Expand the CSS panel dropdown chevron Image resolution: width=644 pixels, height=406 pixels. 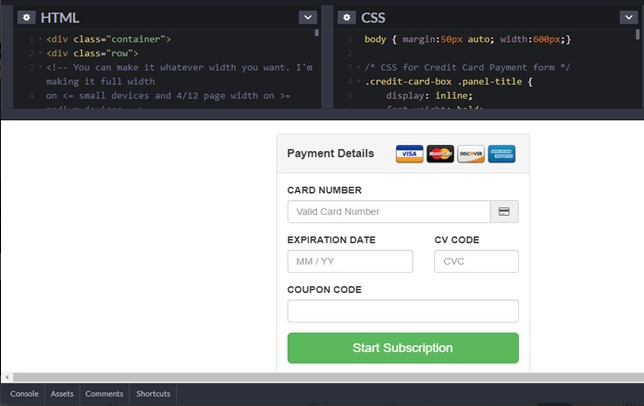(x=626, y=18)
